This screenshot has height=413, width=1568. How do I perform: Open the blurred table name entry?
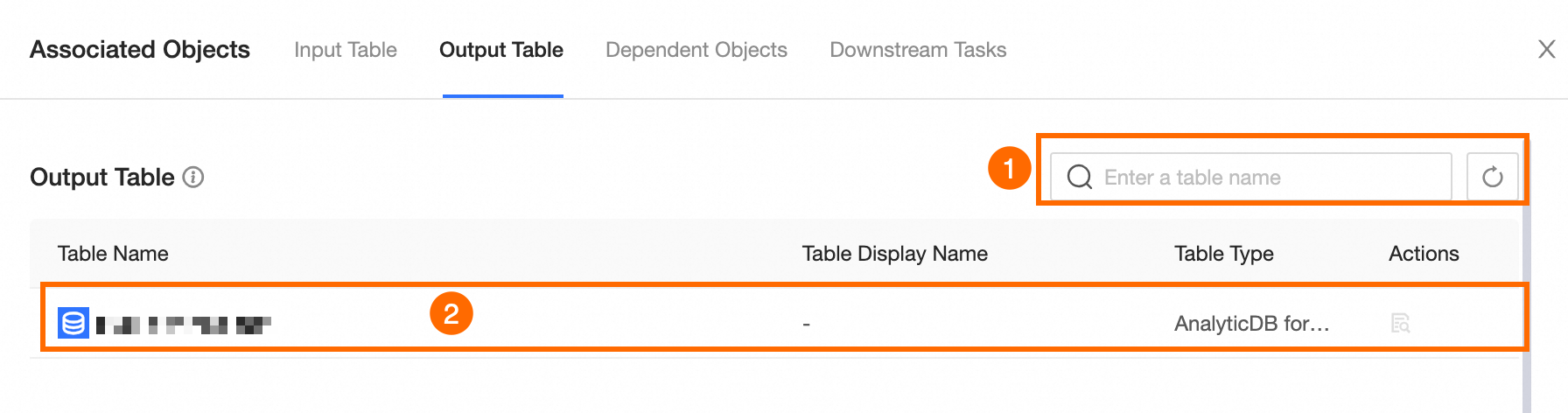pyautogui.click(x=184, y=325)
